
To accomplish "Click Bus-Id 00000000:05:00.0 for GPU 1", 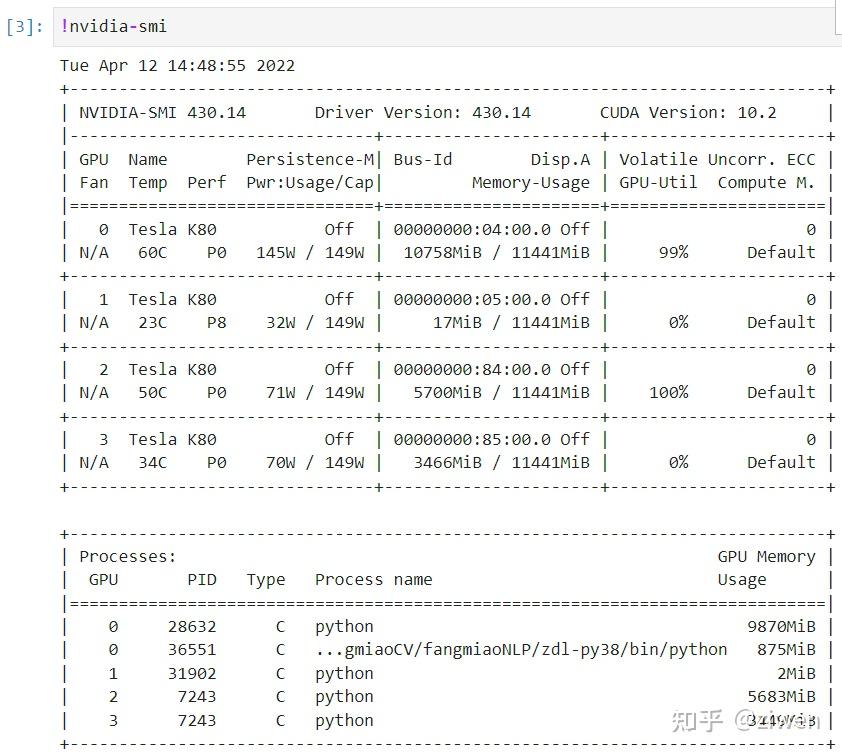I will (472, 299).
